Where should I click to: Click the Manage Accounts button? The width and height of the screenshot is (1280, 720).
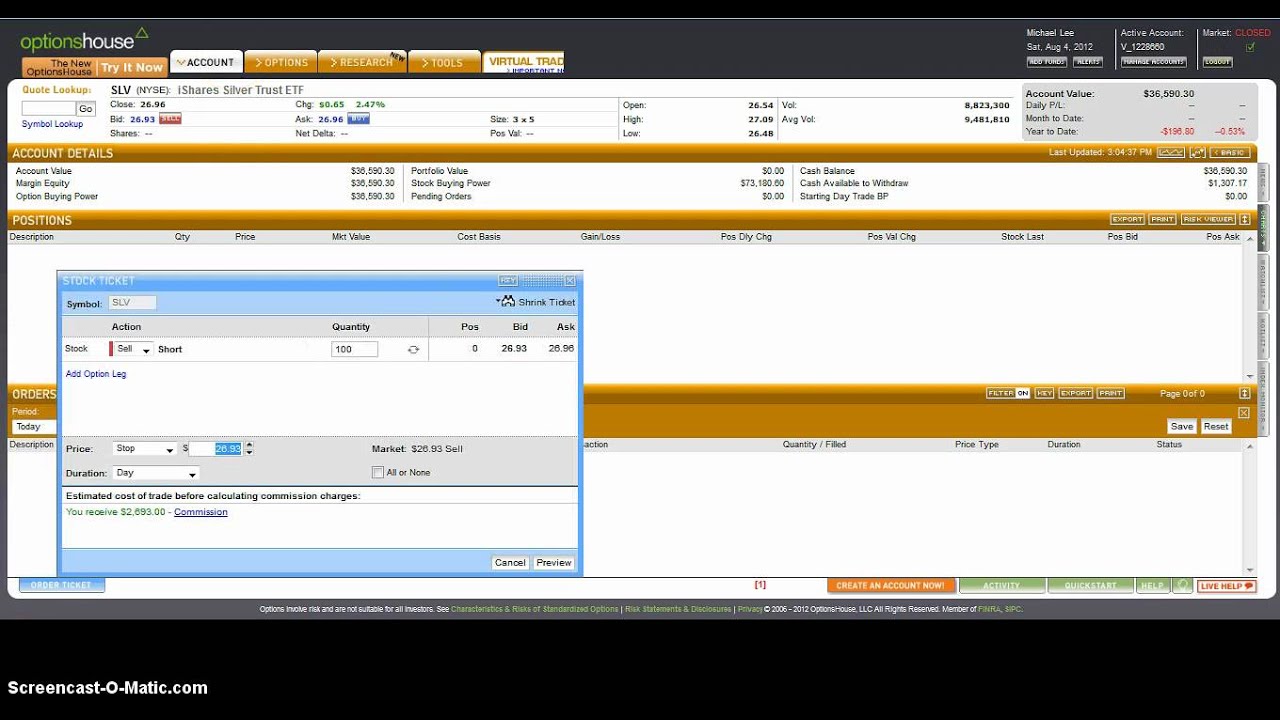pyautogui.click(x=1153, y=62)
